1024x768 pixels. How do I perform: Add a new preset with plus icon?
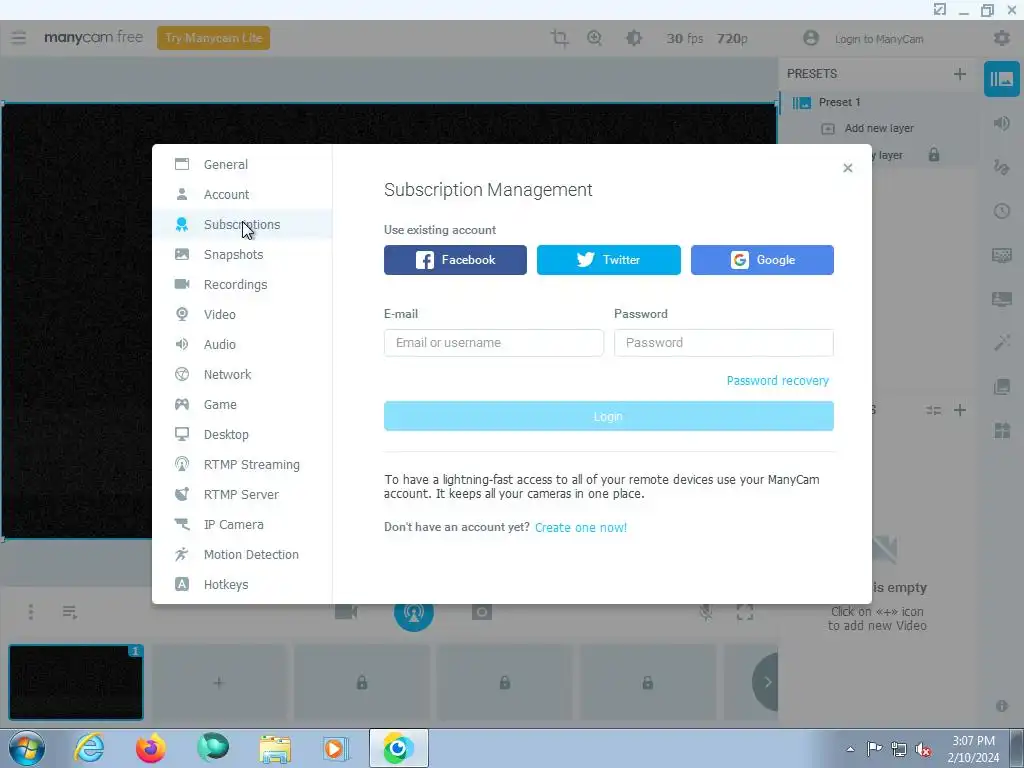tap(959, 74)
